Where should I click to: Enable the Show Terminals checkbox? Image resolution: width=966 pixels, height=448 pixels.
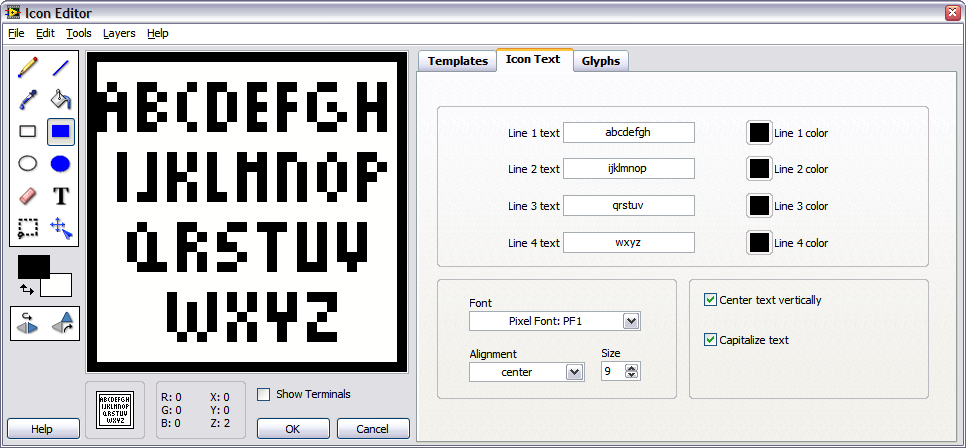[264, 394]
